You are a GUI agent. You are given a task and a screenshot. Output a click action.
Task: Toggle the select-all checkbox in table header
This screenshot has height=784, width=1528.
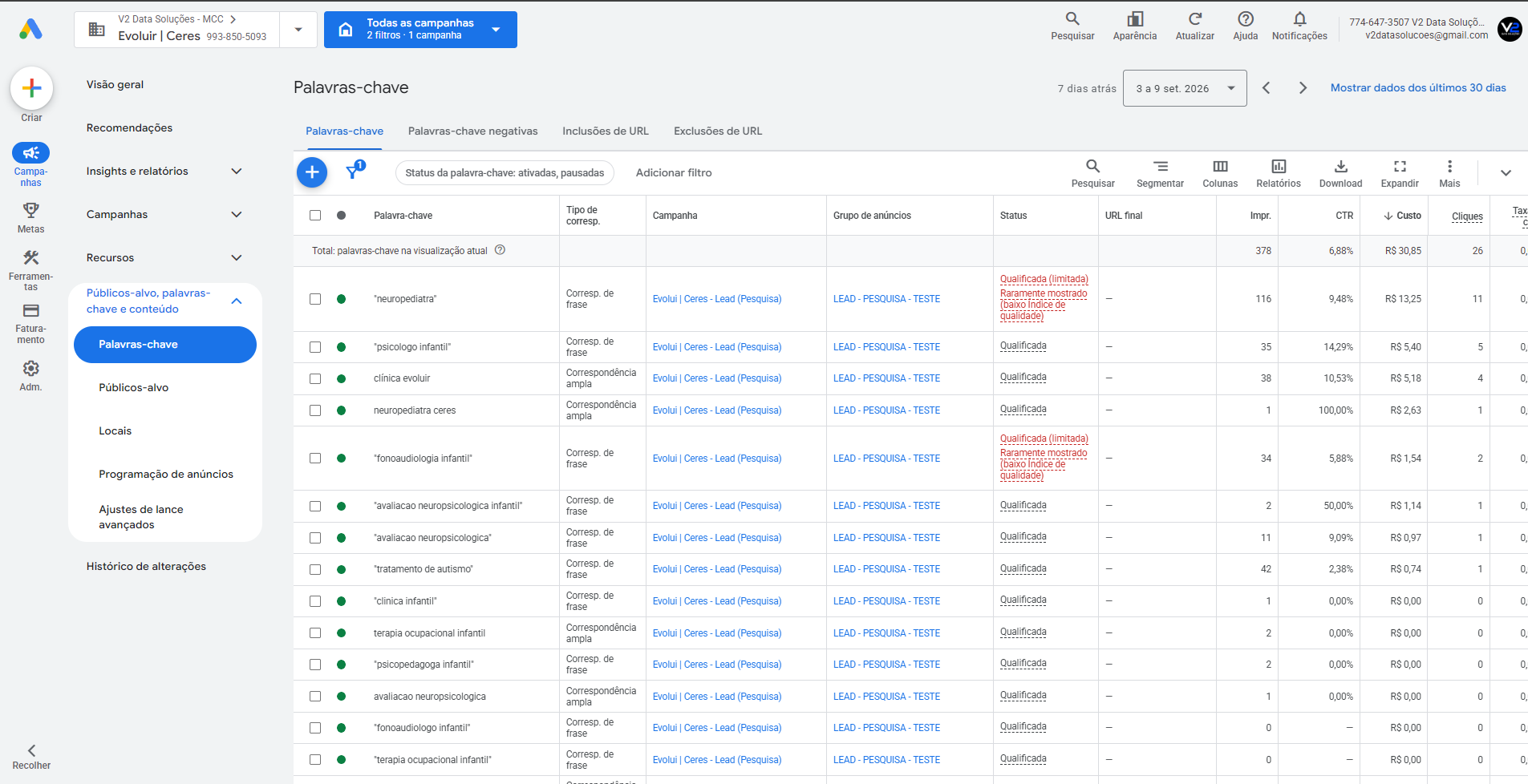pyautogui.click(x=315, y=215)
